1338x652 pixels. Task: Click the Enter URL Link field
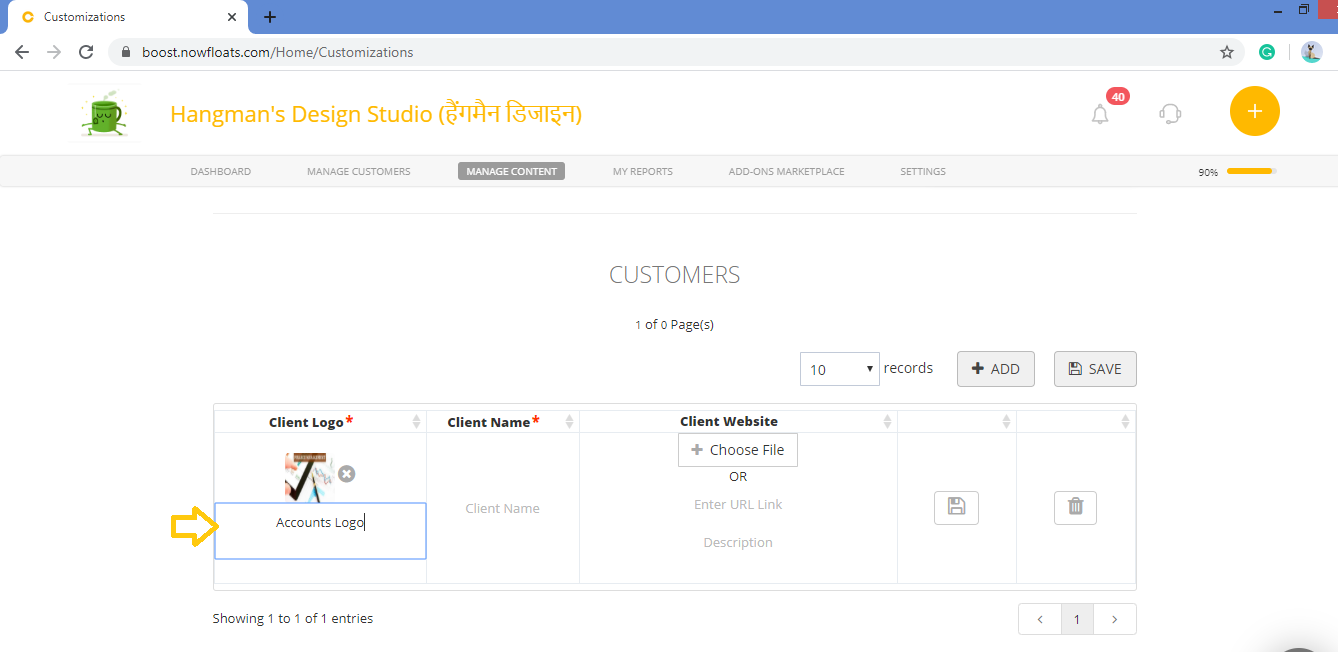tap(738, 504)
